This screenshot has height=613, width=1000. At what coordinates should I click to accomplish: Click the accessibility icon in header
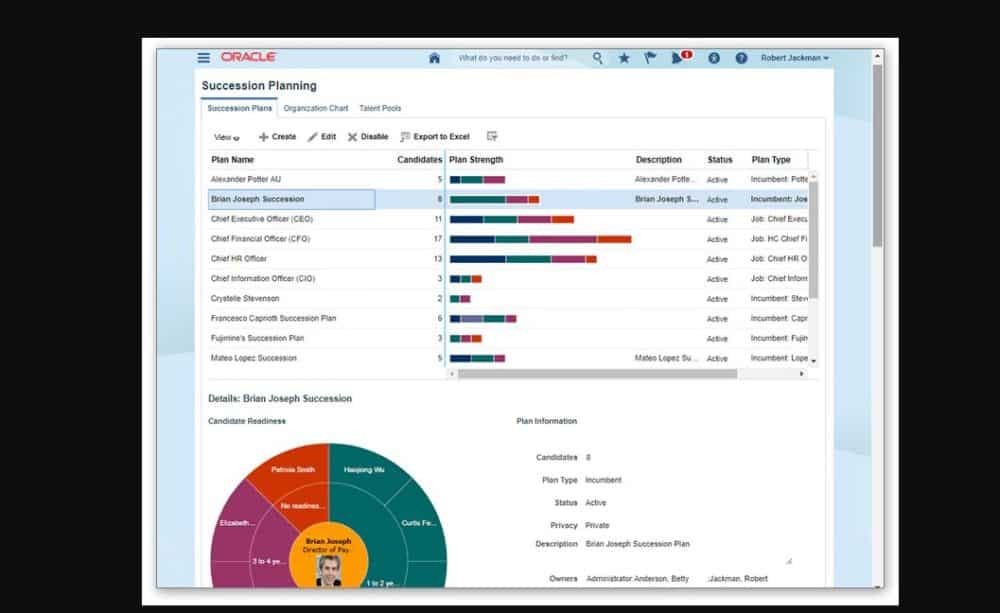(714, 58)
